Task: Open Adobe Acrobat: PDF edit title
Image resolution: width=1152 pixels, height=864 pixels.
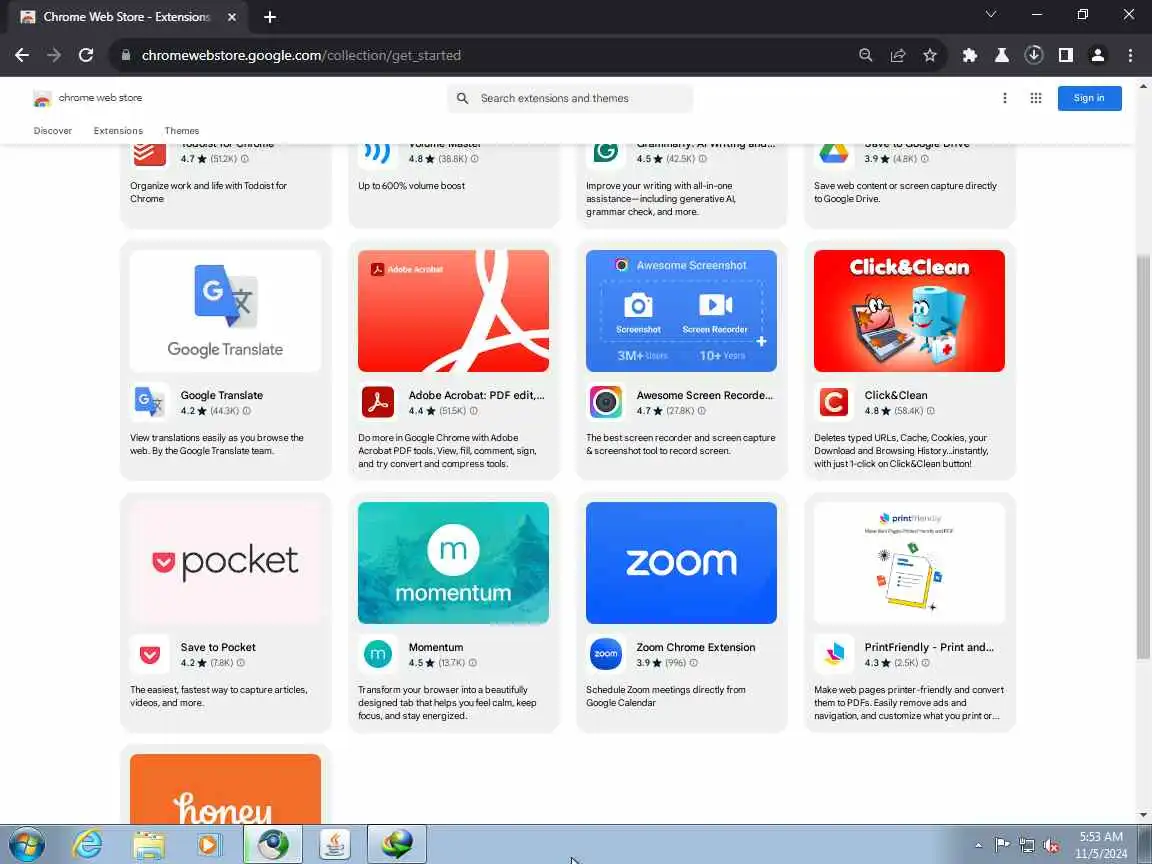Action: (477, 395)
